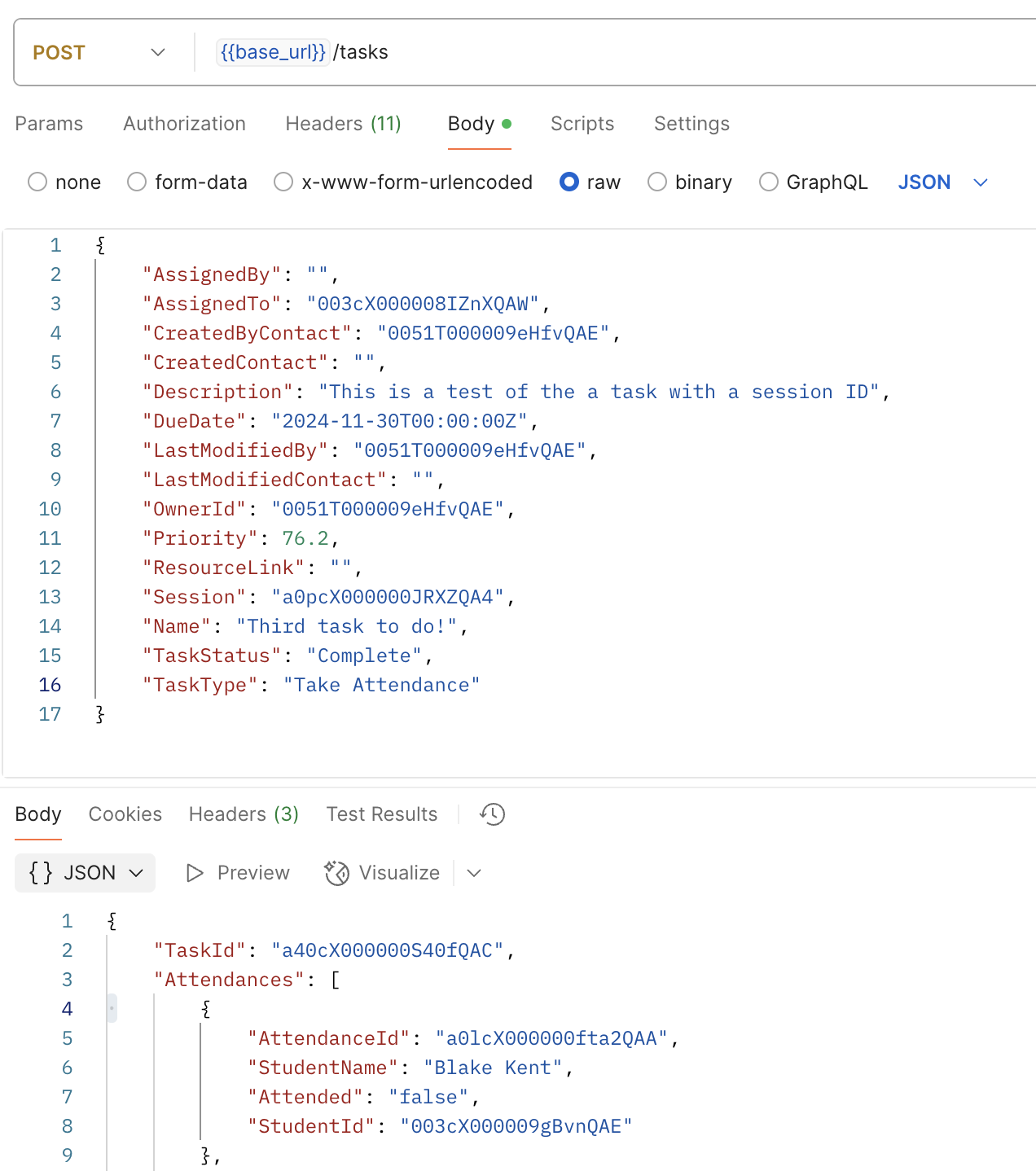Click the "LastModifiedContact" key

pyautogui.click(x=265, y=480)
